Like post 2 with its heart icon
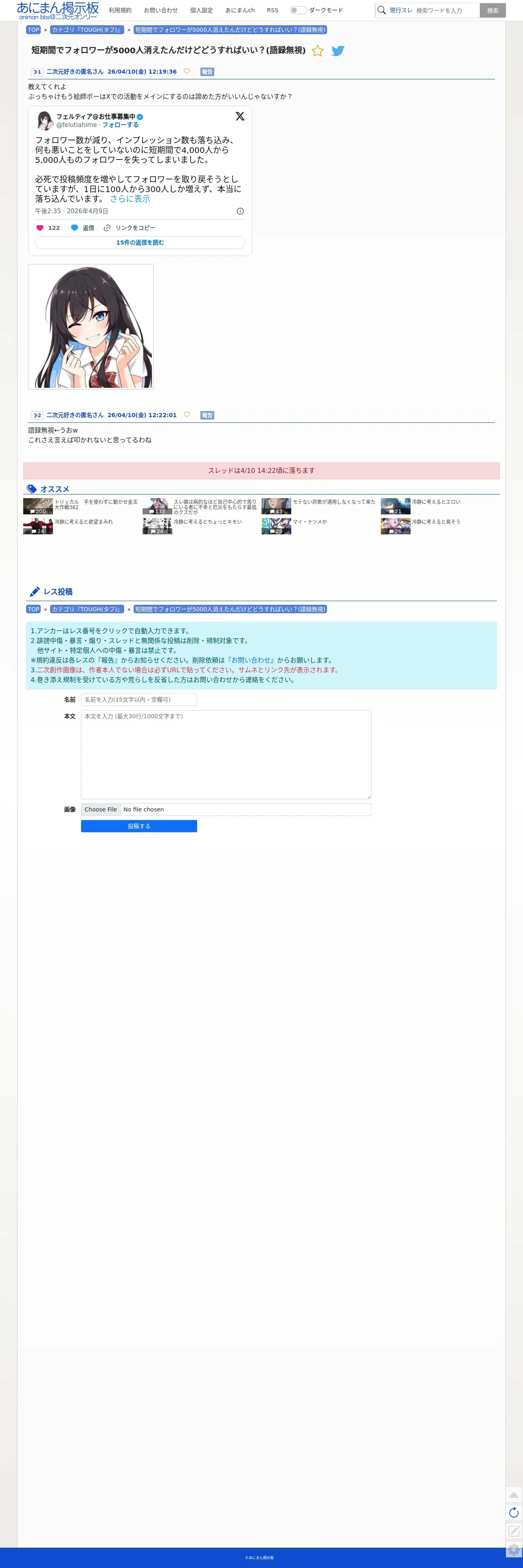The height and width of the screenshot is (1568, 523). click(187, 415)
